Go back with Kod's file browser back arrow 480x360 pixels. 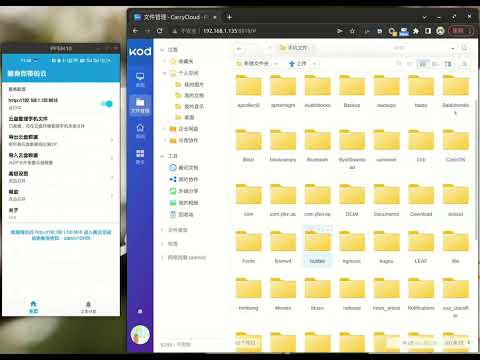tap(239, 48)
